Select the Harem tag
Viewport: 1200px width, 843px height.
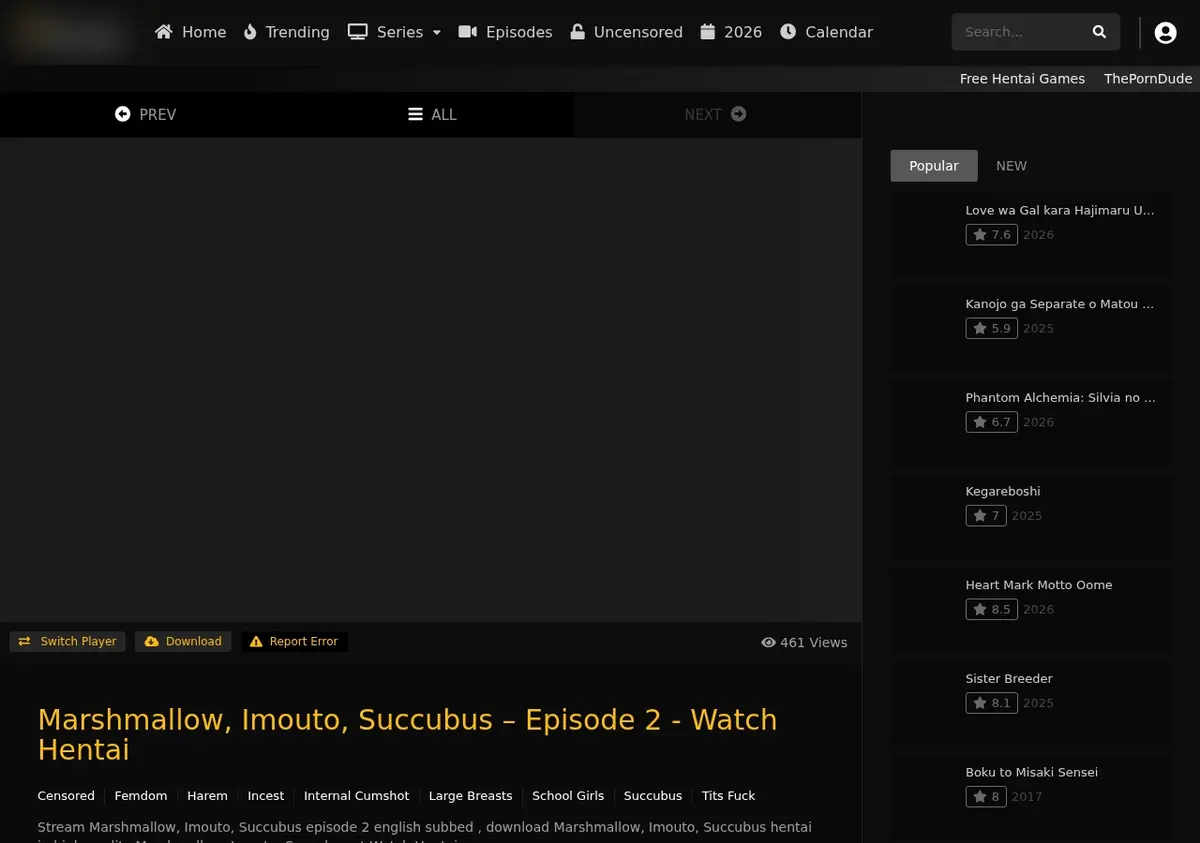click(x=207, y=796)
